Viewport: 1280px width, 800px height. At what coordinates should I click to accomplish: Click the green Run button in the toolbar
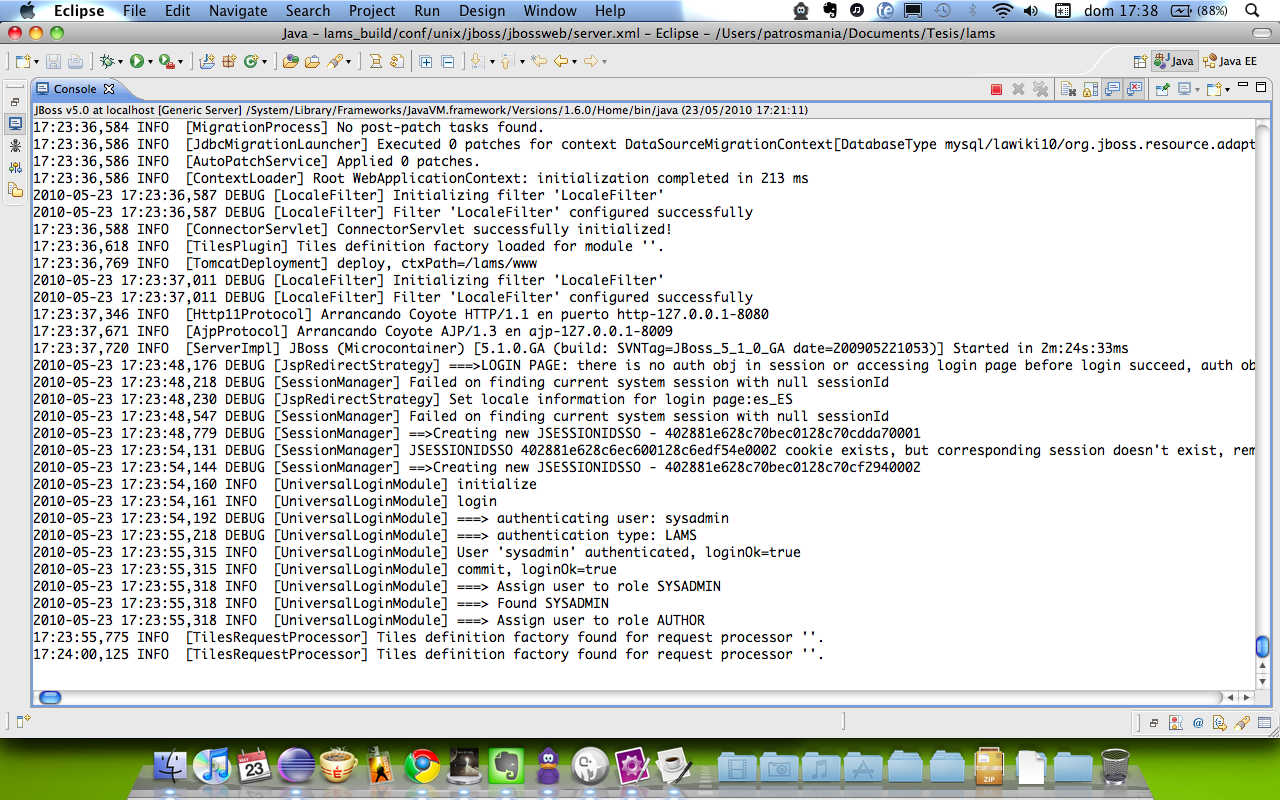pos(136,62)
